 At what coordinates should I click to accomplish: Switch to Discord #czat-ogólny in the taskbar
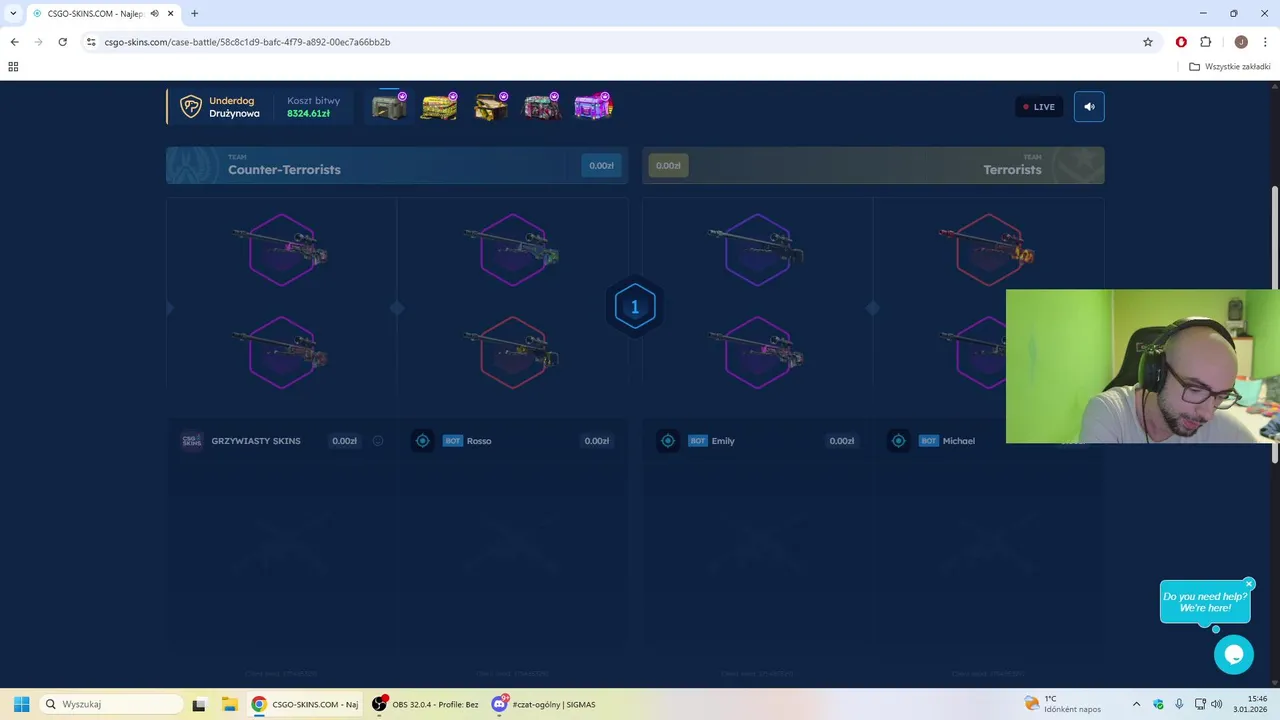point(545,704)
